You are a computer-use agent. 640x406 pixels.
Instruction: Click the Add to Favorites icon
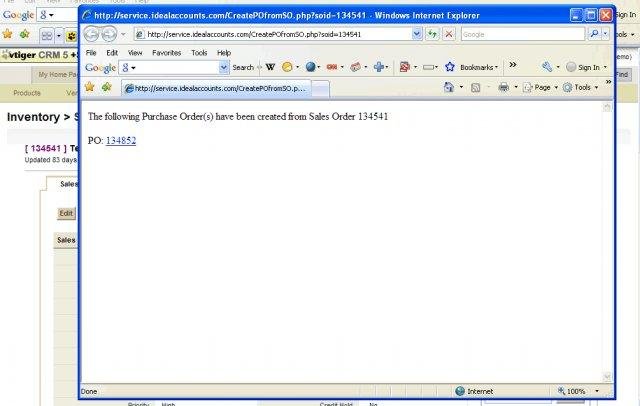click(107, 87)
